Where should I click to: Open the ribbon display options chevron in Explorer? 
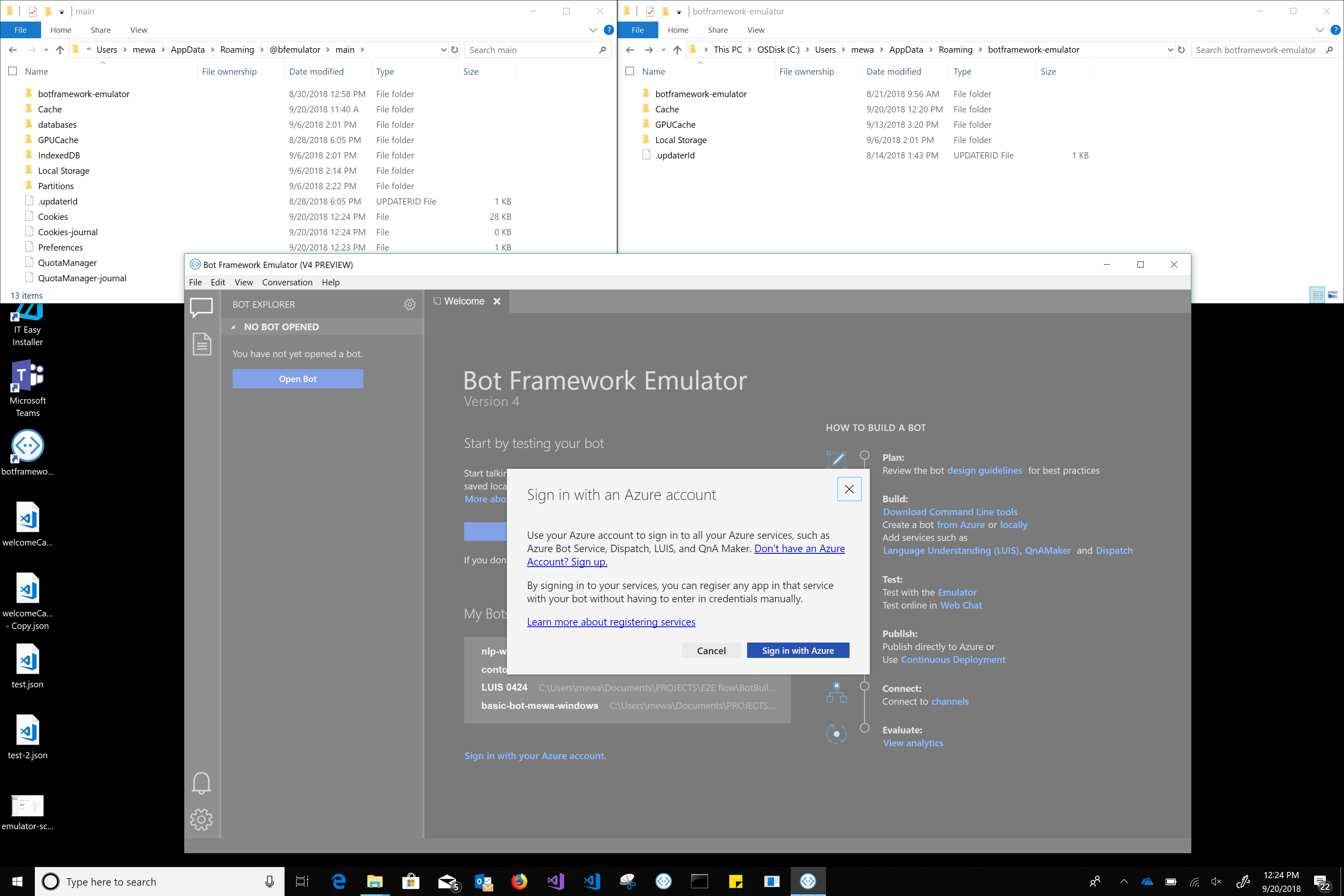point(593,30)
